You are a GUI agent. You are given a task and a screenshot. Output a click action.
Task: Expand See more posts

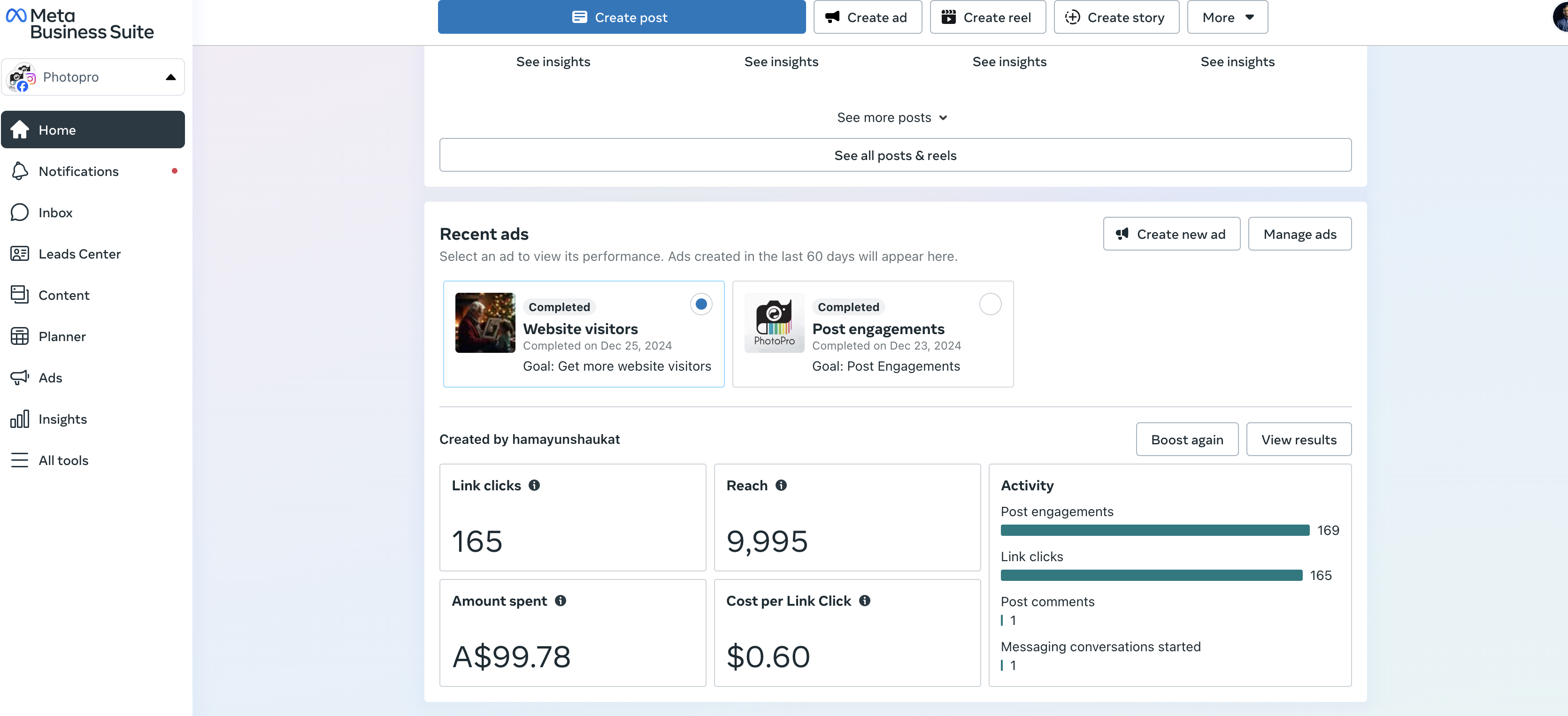click(892, 117)
